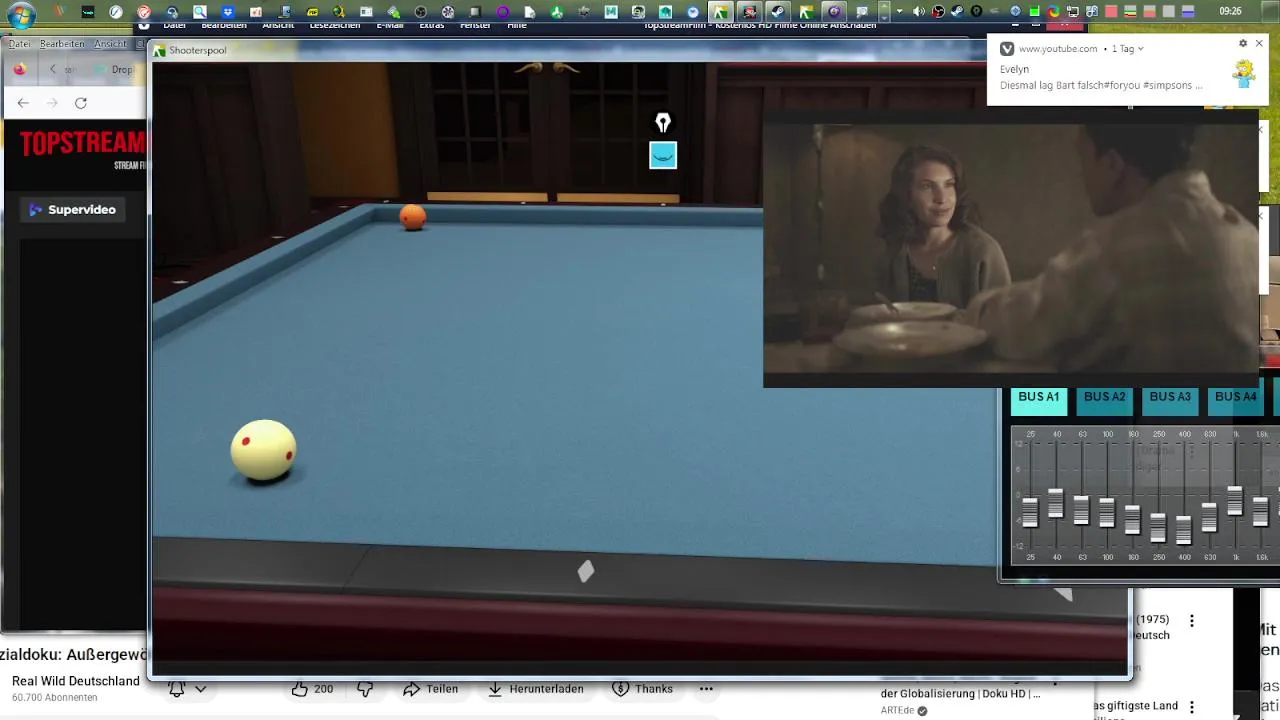Image resolution: width=1280 pixels, height=720 pixels.
Task: Open the Brave icon in the notification header
Action: point(1006,49)
